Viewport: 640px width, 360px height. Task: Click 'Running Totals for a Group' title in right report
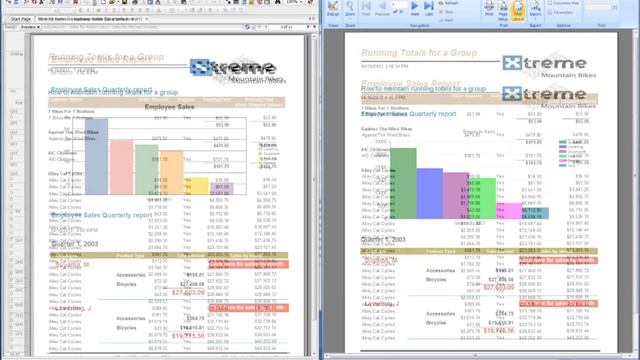[x=419, y=53]
